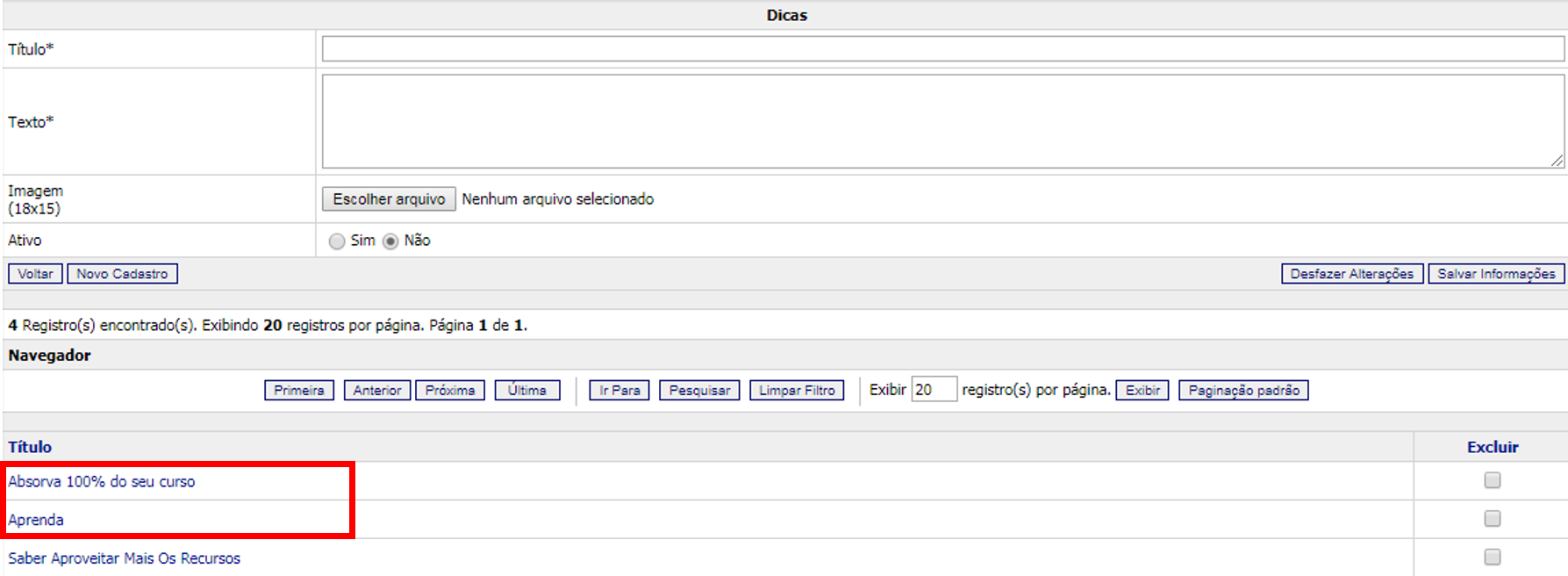Check Excluir box for Aprenda row
This screenshot has width=1568, height=576.
point(1492,519)
